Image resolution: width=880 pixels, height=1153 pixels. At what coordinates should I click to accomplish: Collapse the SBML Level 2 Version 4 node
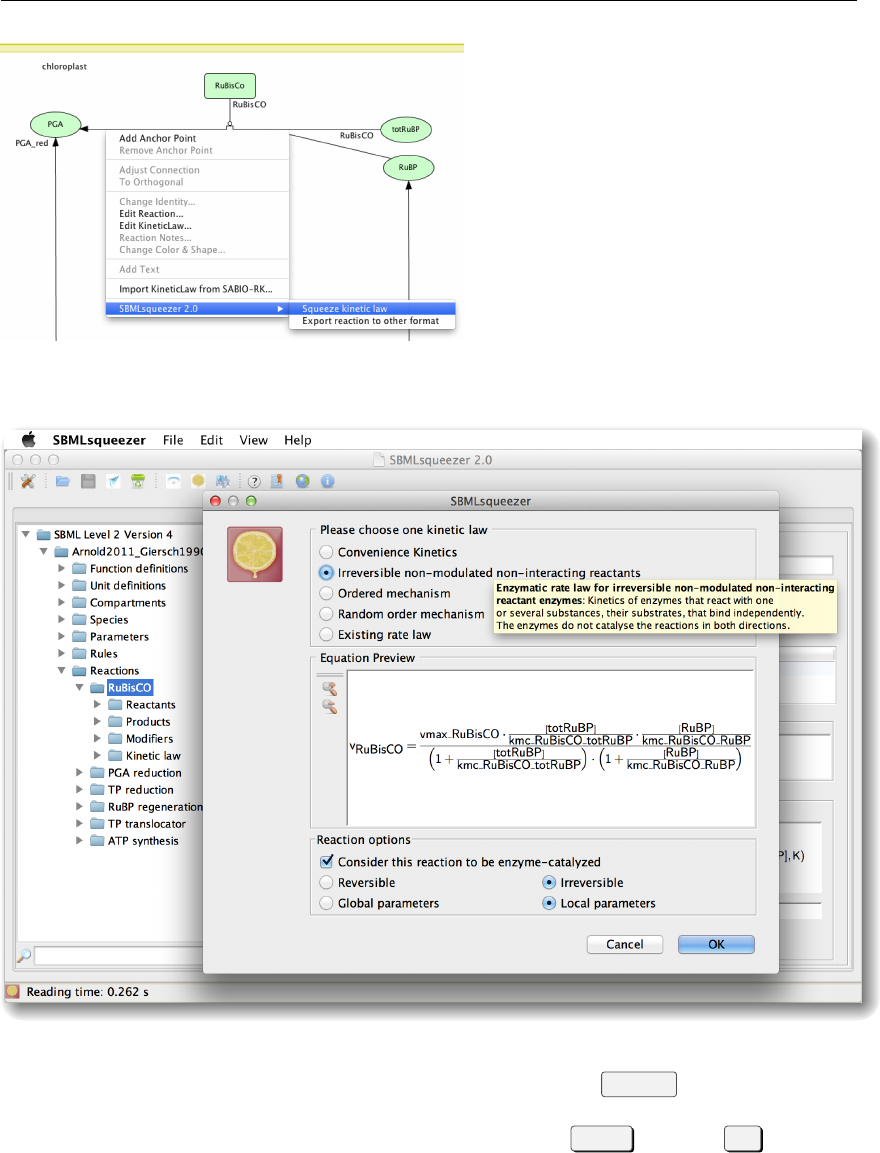(x=26, y=535)
